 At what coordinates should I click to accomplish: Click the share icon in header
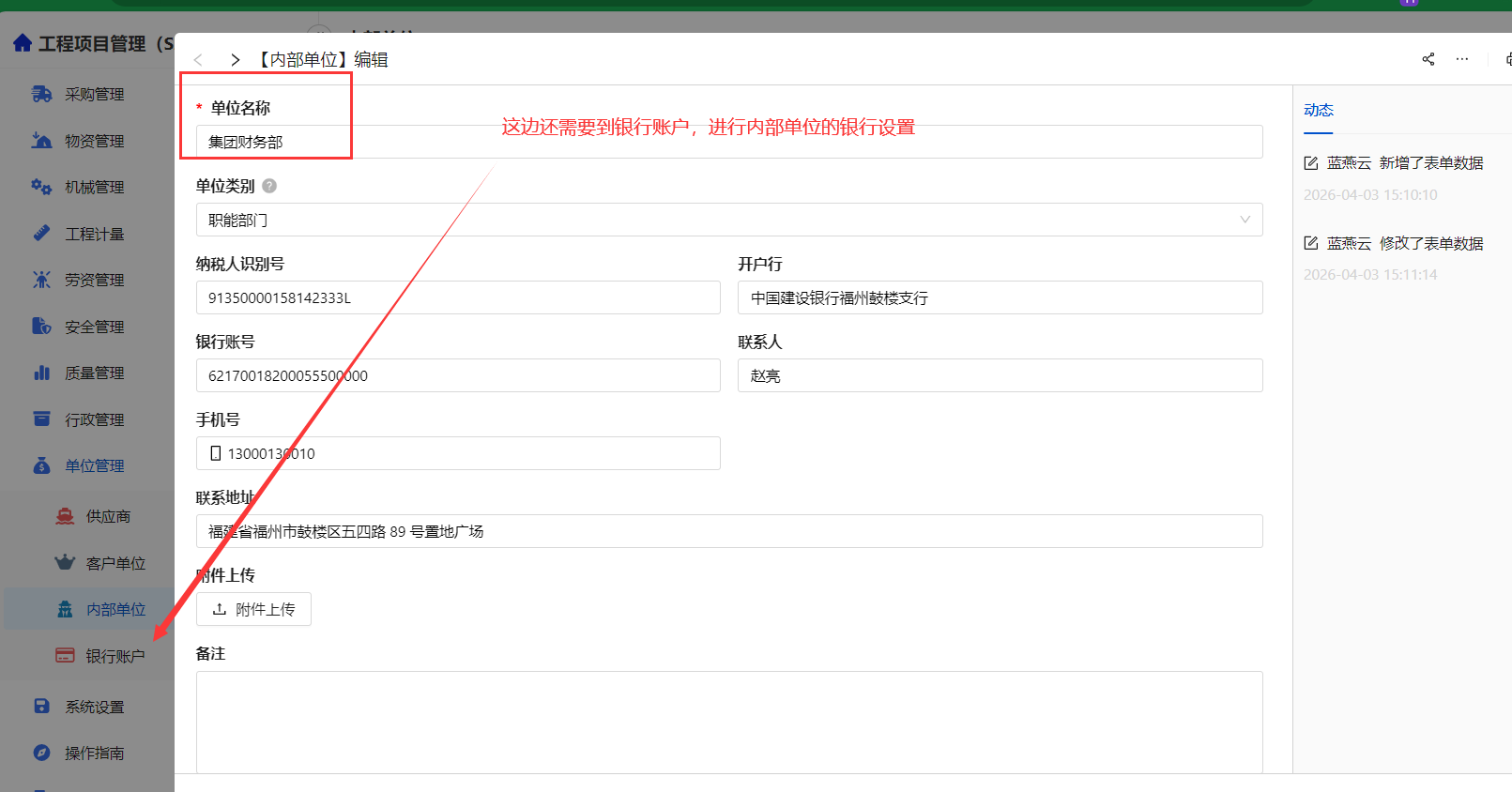pos(1428,59)
